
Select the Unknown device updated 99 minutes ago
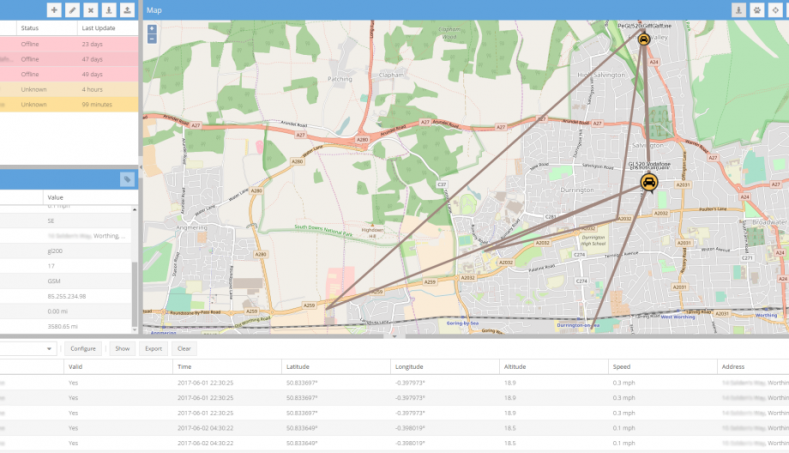click(69, 105)
